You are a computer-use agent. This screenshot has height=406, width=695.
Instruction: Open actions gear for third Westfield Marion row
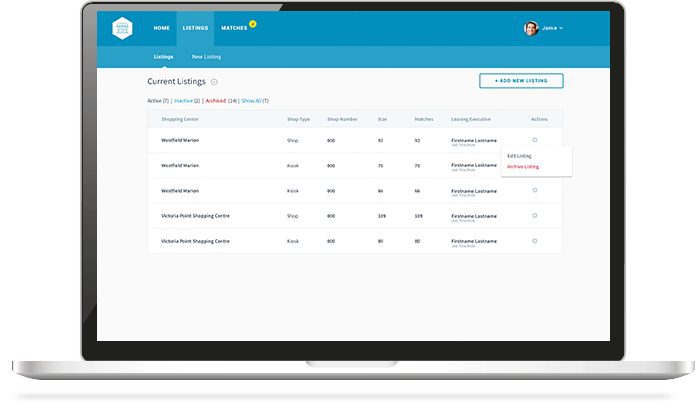(x=535, y=190)
